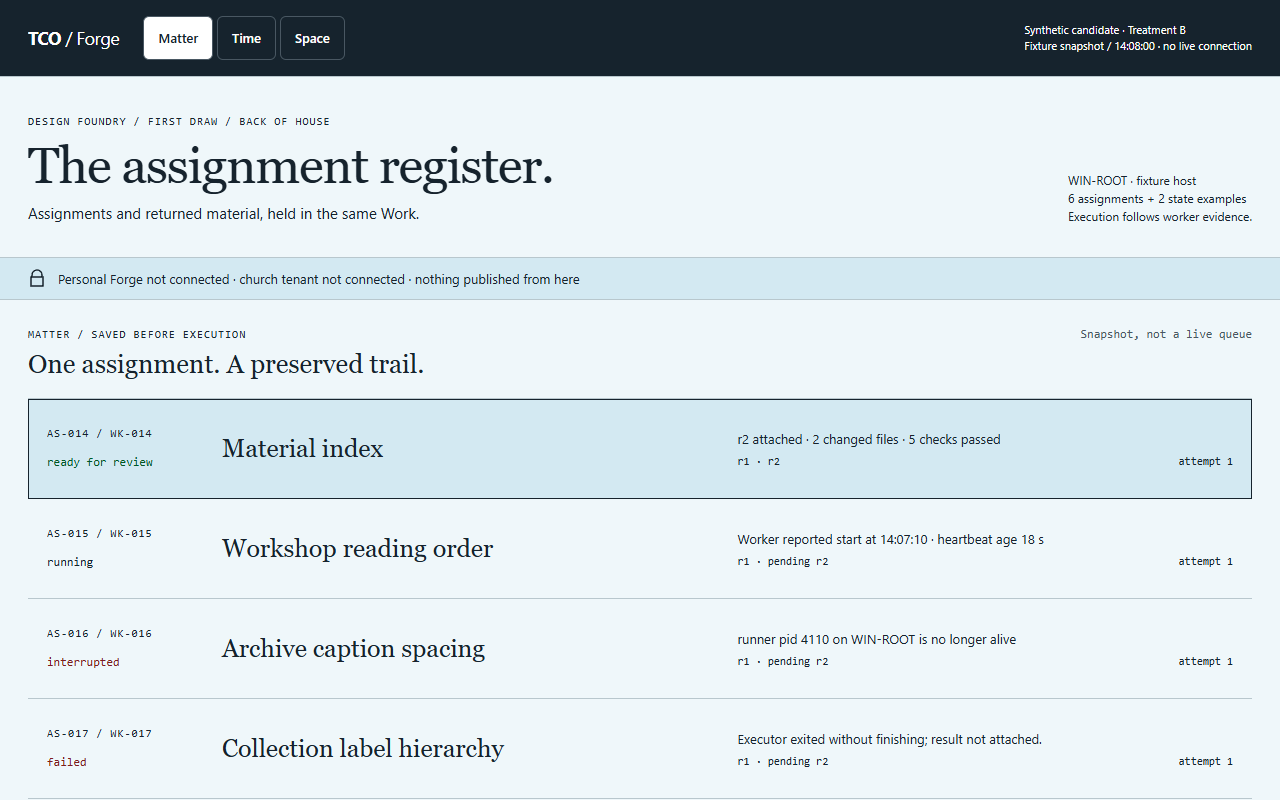Image resolution: width=1280 pixels, height=800 pixels.
Task: Open the Space tab
Action: click(x=312, y=38)
